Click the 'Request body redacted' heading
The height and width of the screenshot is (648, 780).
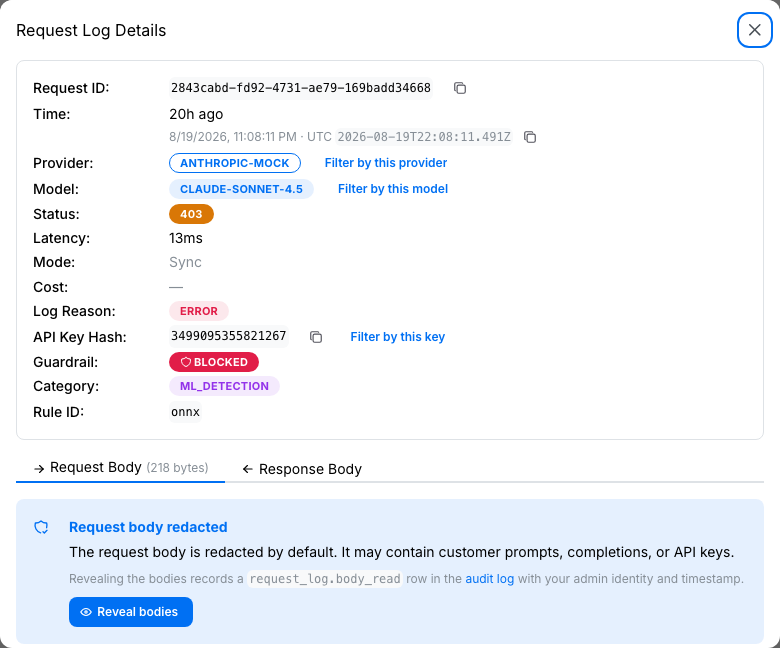148,527
